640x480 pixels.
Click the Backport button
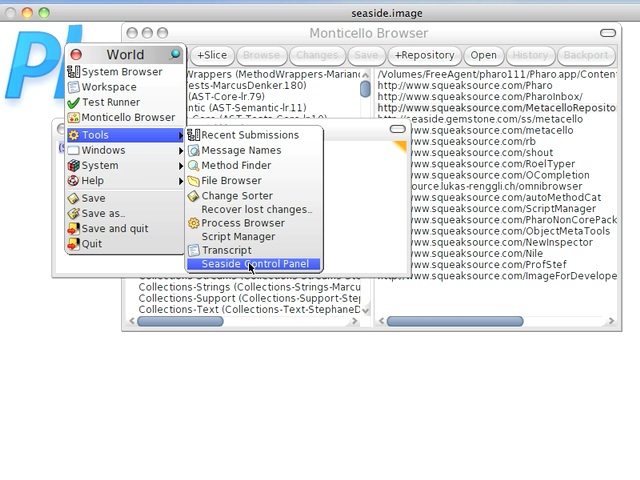point(586,55)
